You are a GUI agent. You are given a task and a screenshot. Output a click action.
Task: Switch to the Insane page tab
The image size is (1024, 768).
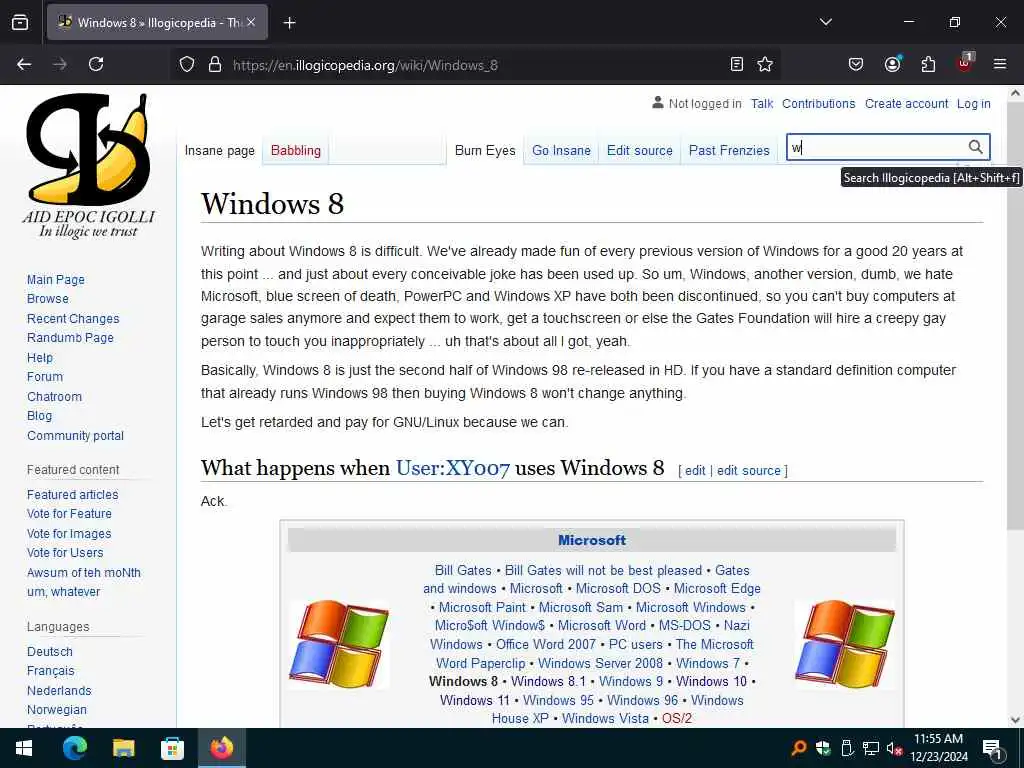(219, 151)
